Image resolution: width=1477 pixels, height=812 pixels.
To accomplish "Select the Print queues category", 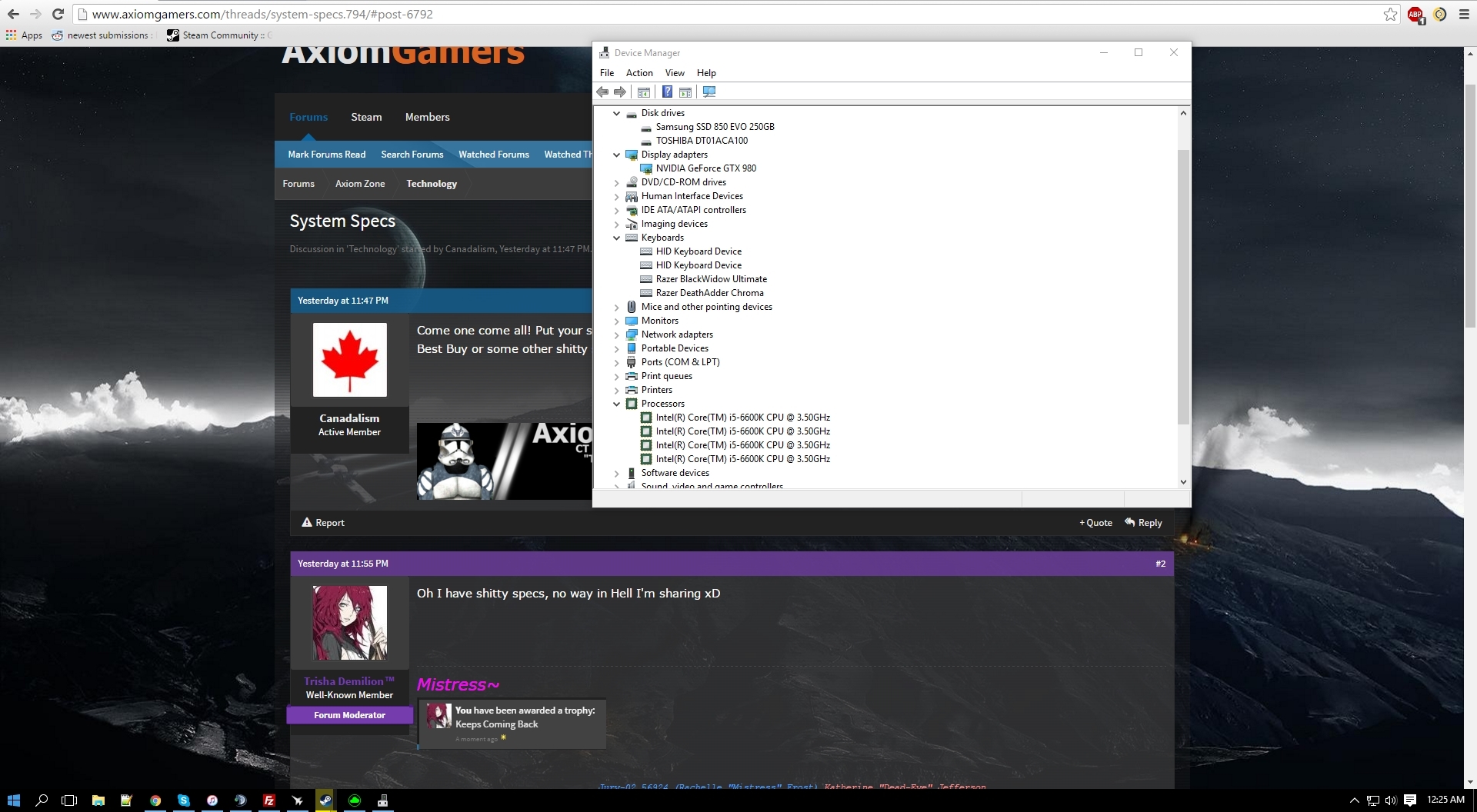I will pyautogui.click(x=666, y=376).
